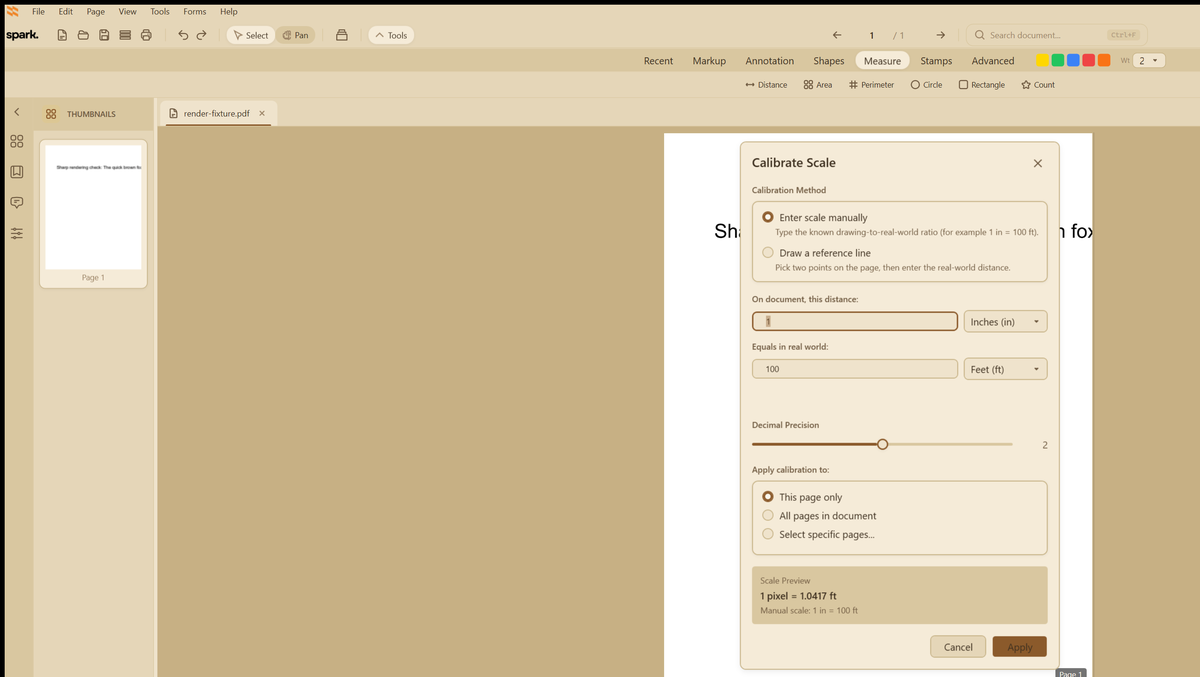Open the Recent ribbon tab

(x=658, y=61)
